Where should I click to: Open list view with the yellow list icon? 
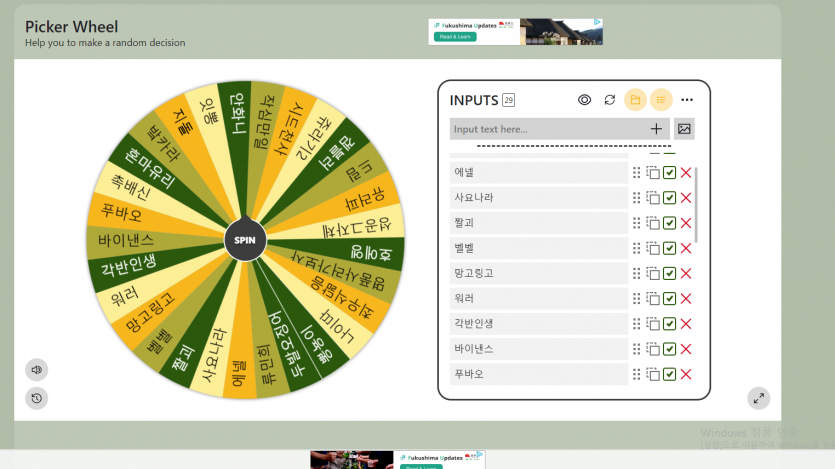(x=661, y=100)
